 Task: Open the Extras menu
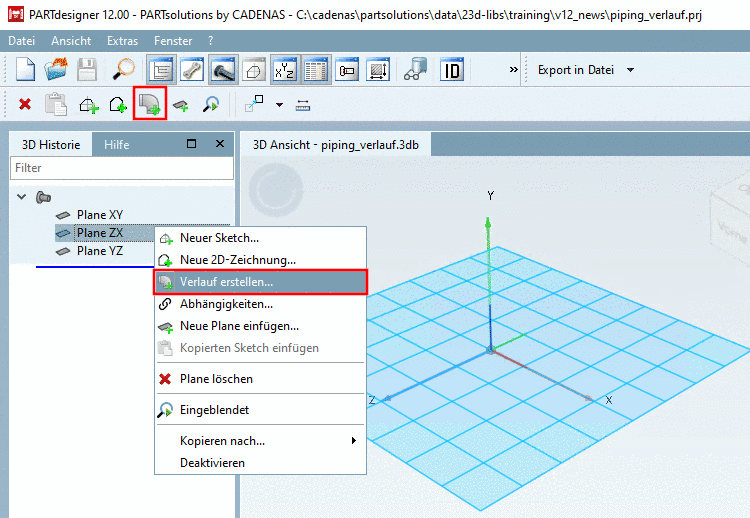point(122,41)
